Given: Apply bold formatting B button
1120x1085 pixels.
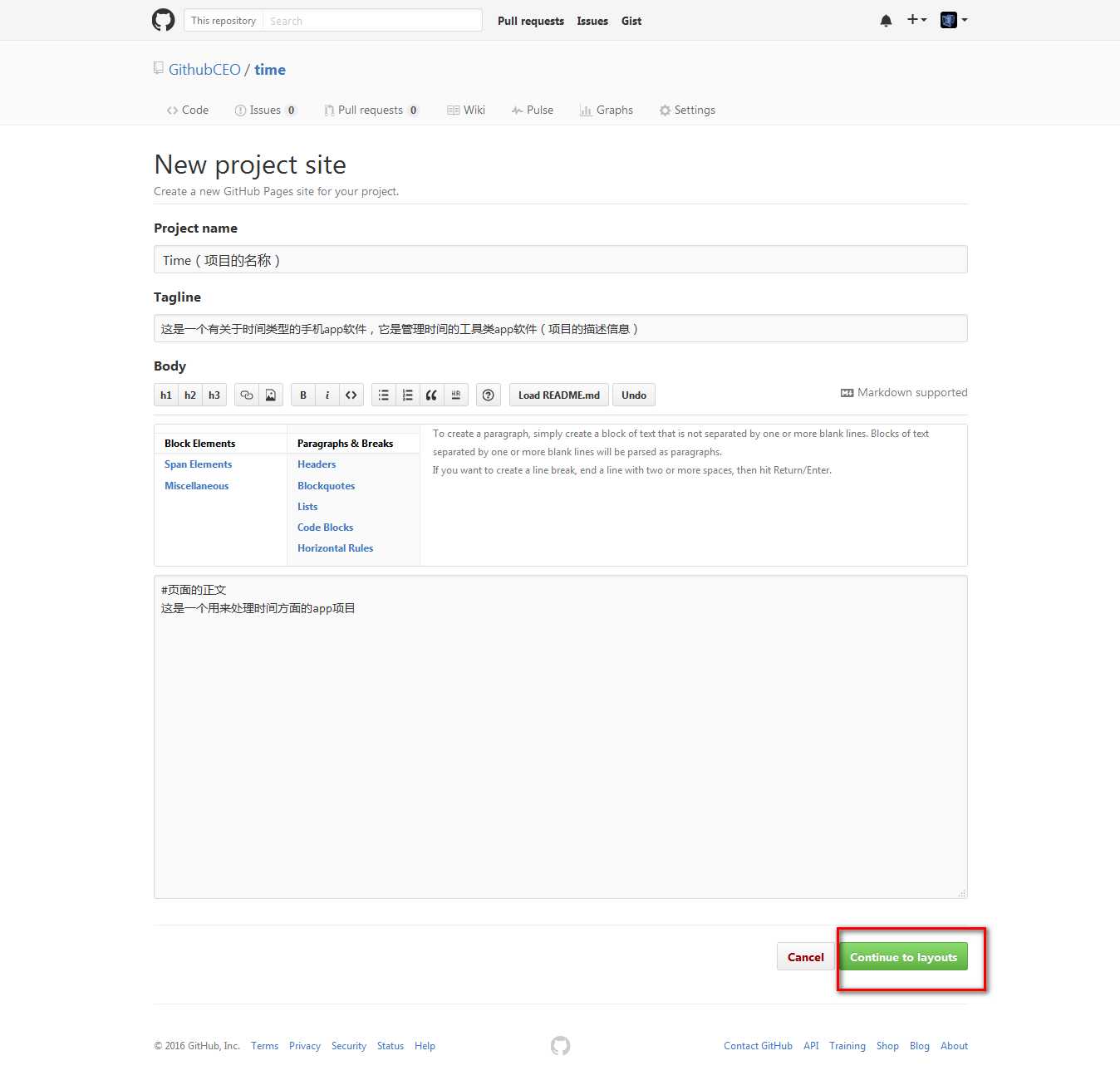Looking at the screenshot, I should coord(303,395).
